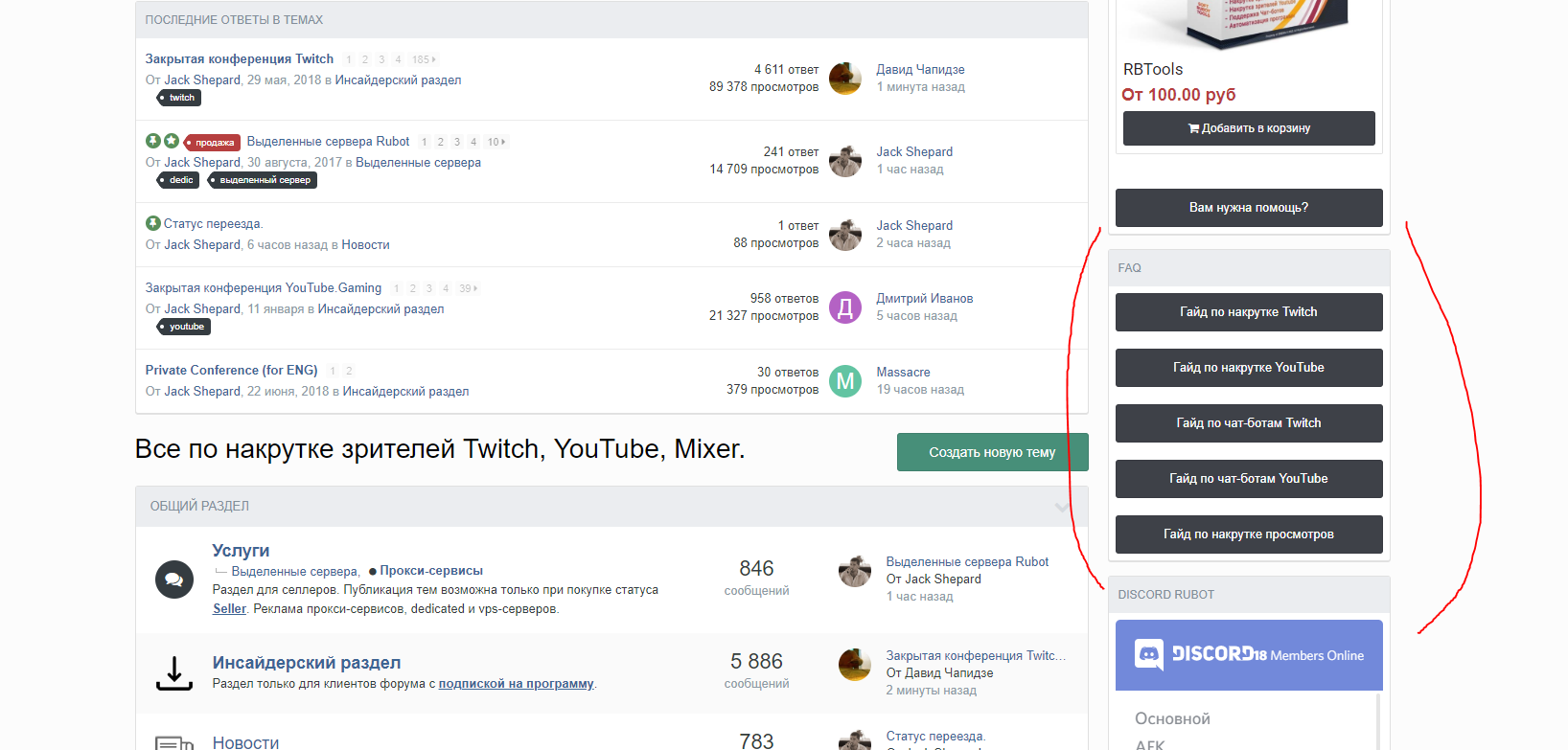Click the Инсайдерский раздел download icon

coord(173,672)
